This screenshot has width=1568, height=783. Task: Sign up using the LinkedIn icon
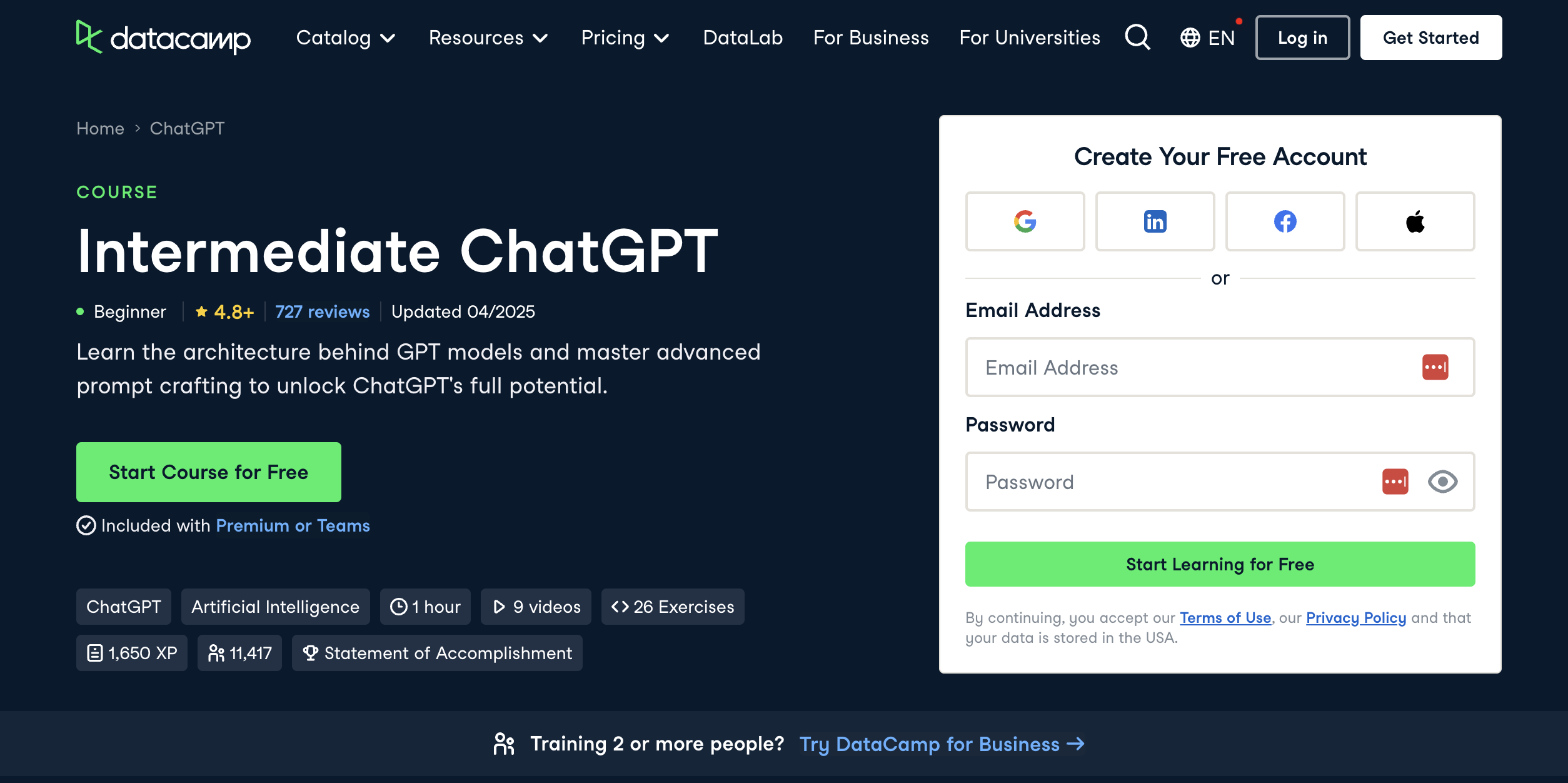point(1155,221)
